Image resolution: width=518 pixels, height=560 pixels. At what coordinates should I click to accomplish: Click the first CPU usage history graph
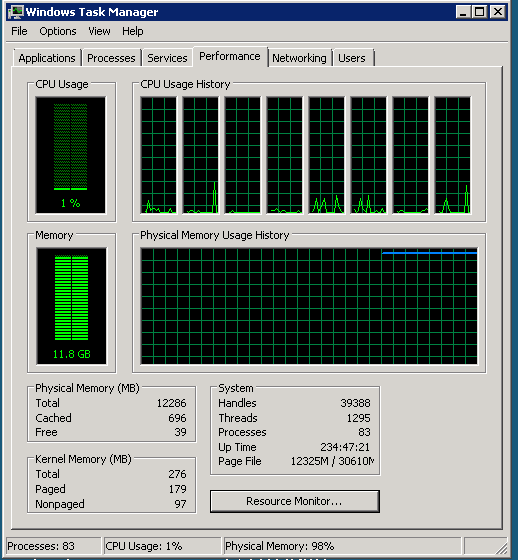(x=159, y=155)
